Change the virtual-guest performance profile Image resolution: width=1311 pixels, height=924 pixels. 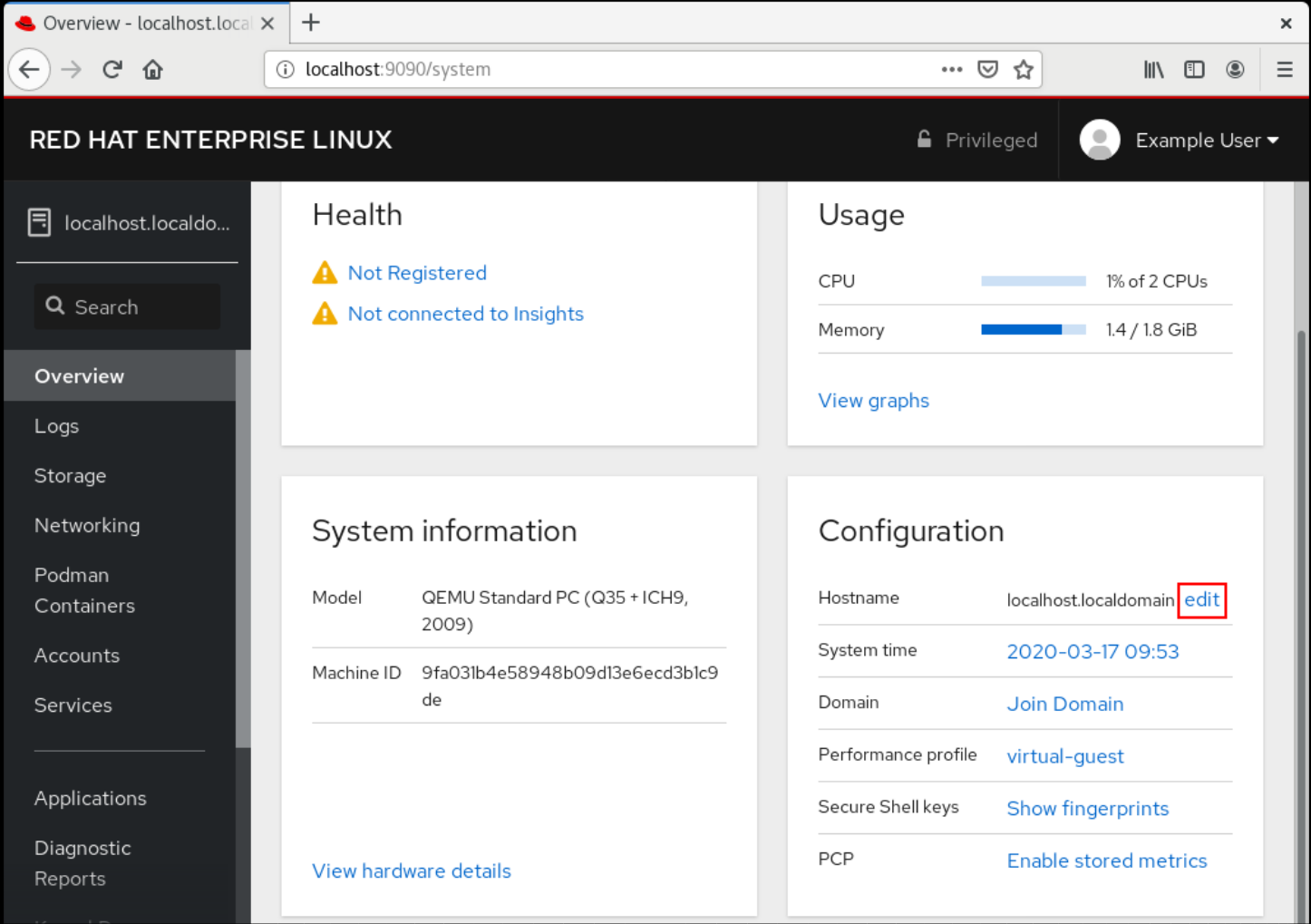pos(1064,756)
